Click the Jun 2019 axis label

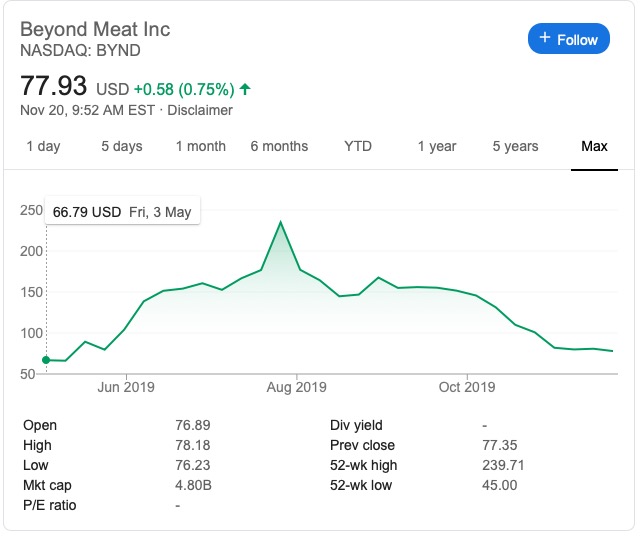point(126,386)
